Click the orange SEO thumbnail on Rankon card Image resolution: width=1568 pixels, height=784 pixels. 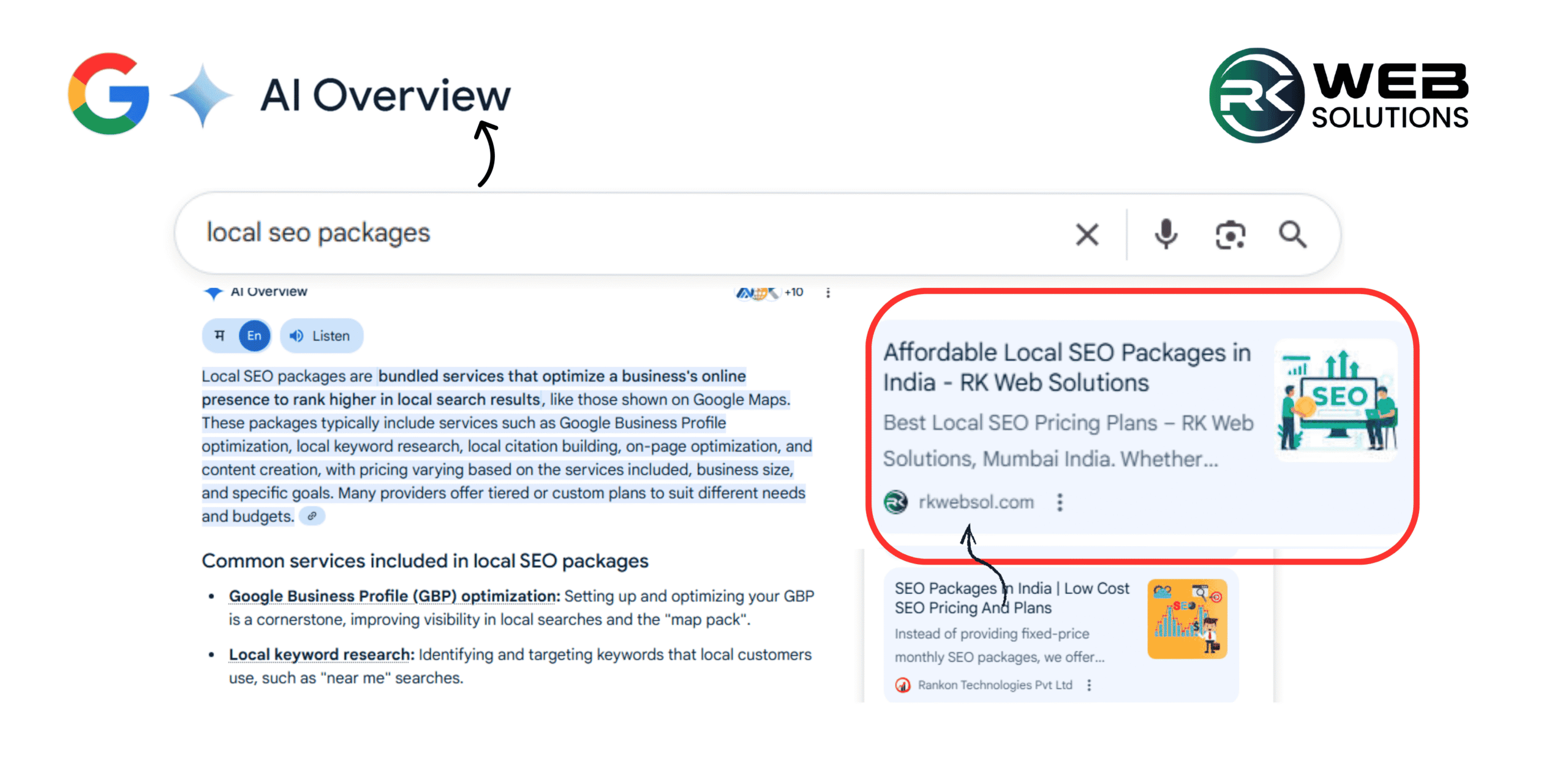(1186, 619)
